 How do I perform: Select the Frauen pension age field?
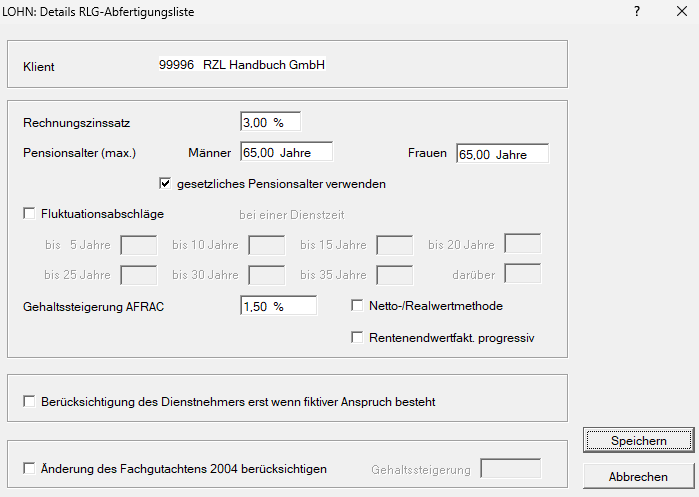502,154
